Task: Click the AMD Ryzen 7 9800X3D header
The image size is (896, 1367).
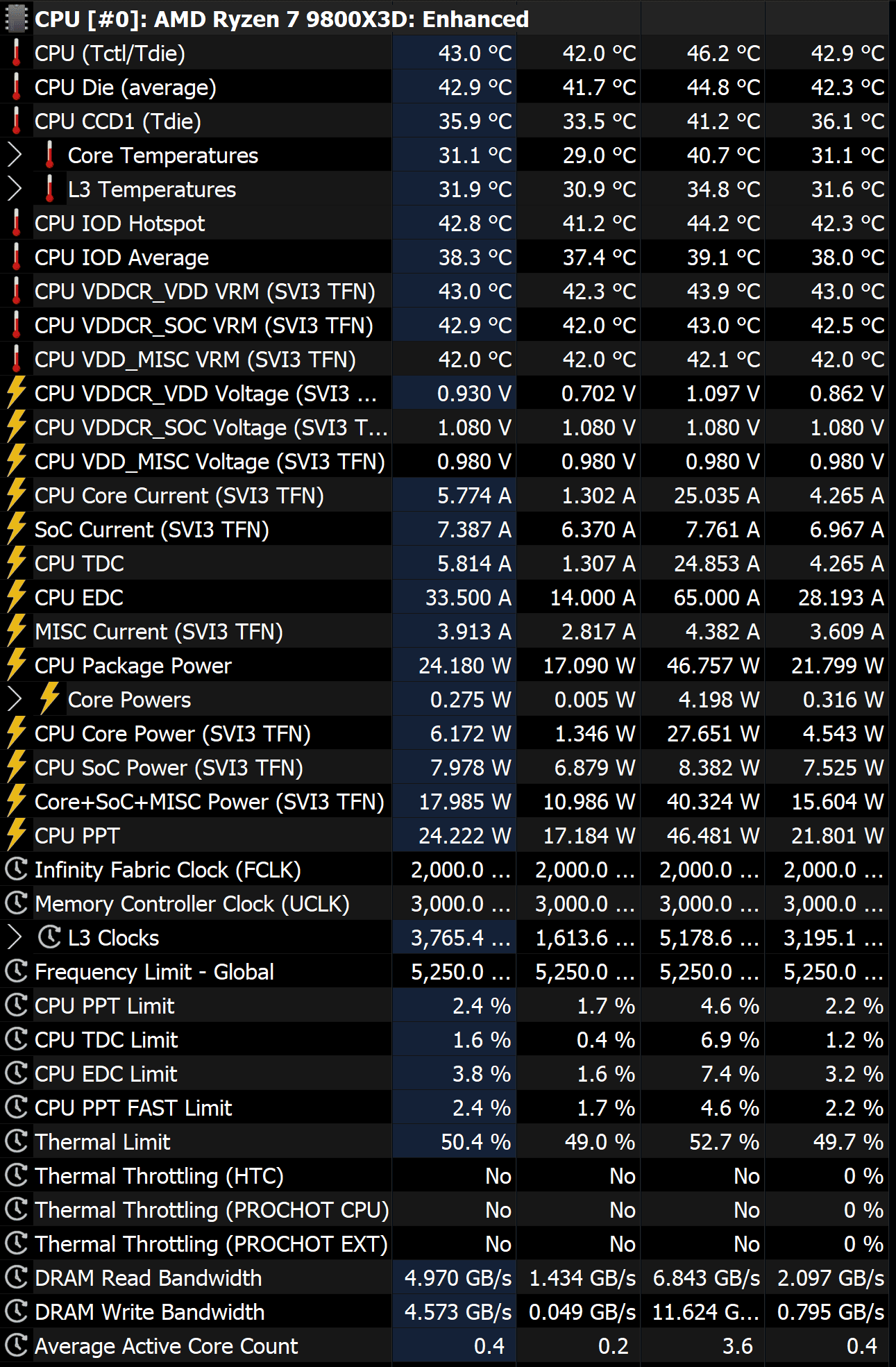Action: click(x=281, y=19)
